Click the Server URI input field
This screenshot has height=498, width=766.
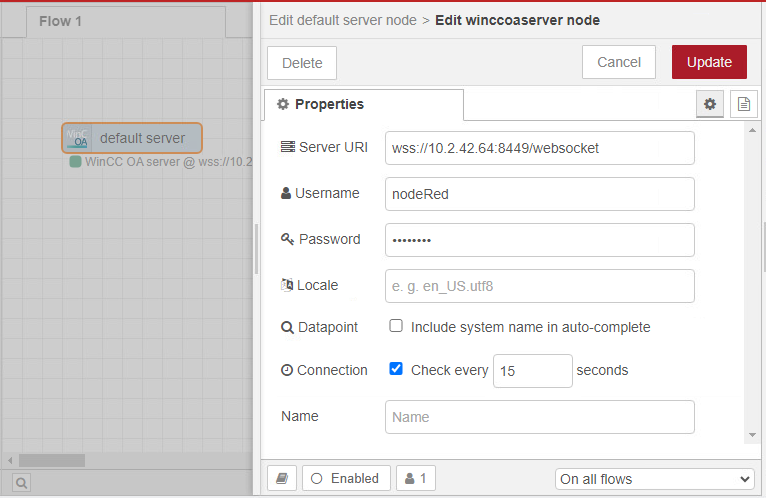point(539,147)
